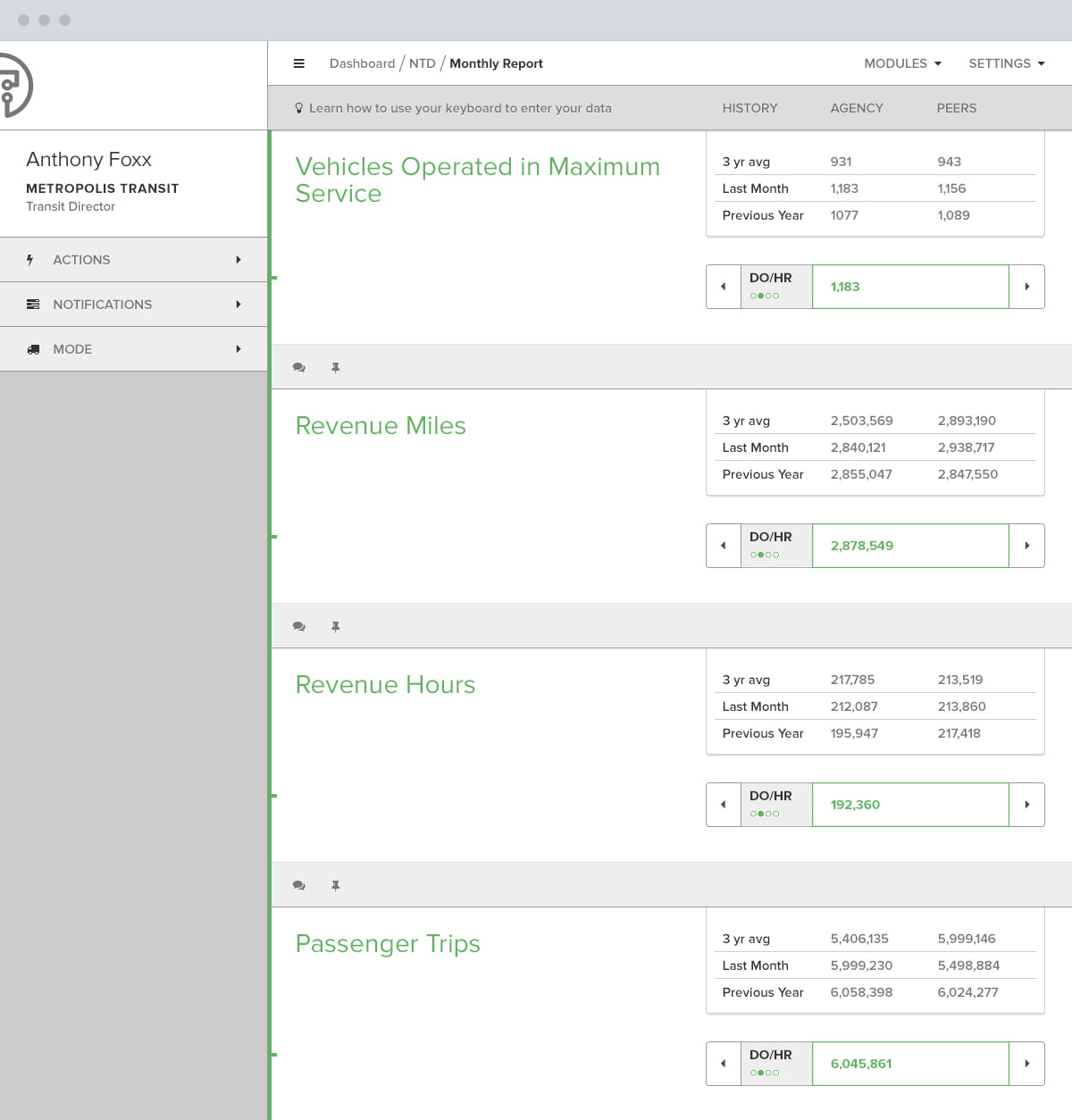The width and height of the screenshot is (1072, 1120).
Task: Select the Peers column header
Action: (957, 108)
